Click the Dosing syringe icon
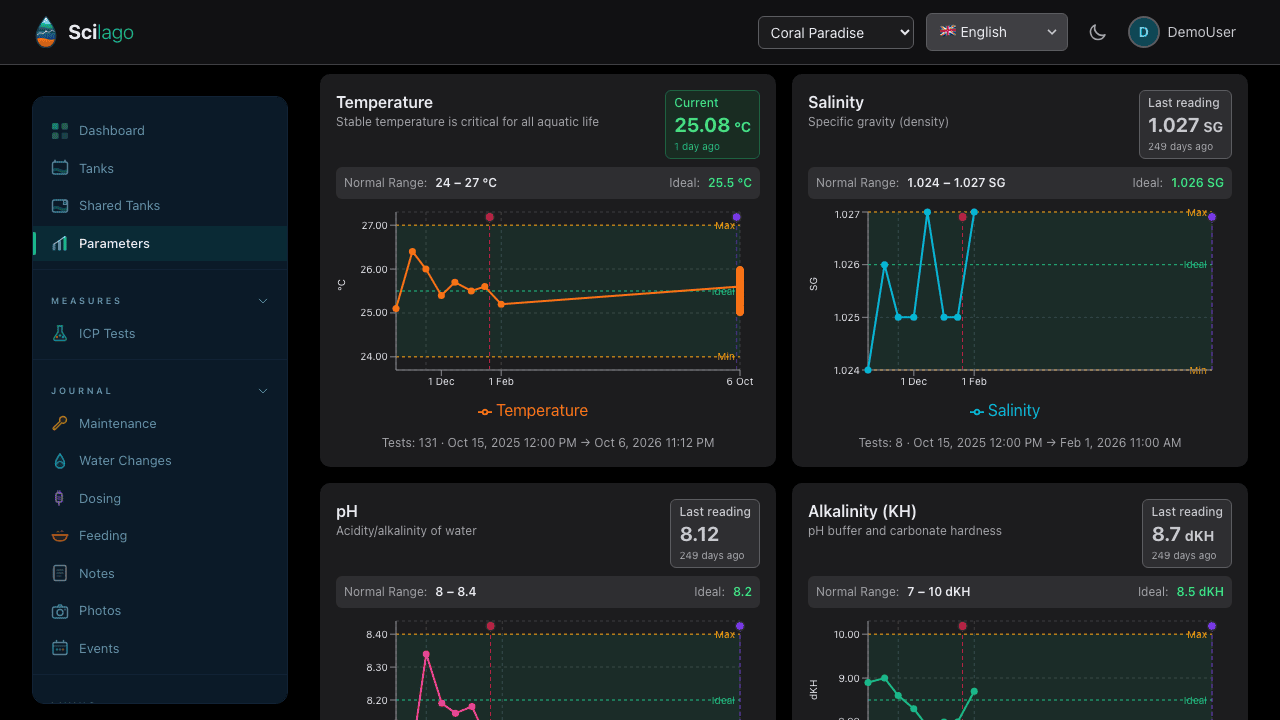Screen dimensions: 1280x720 (x=60, y=498)
